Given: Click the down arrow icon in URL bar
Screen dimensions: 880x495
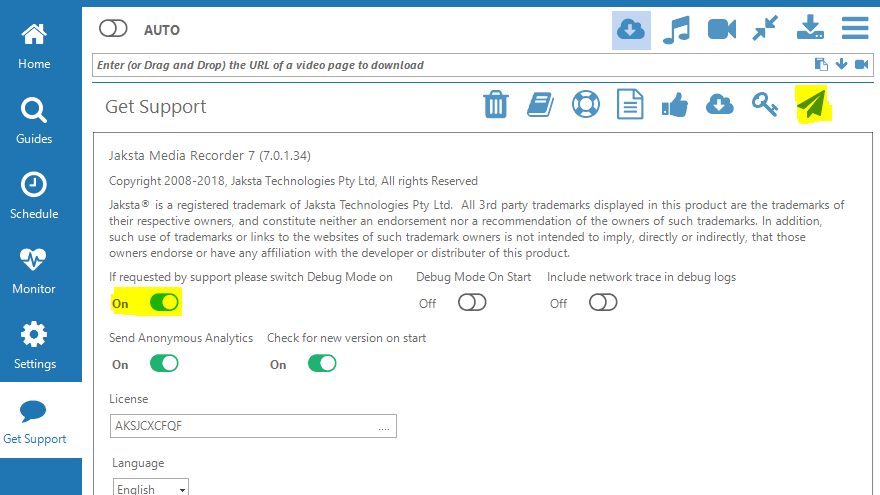Looking at the screenshot, I should coord(841,64).
